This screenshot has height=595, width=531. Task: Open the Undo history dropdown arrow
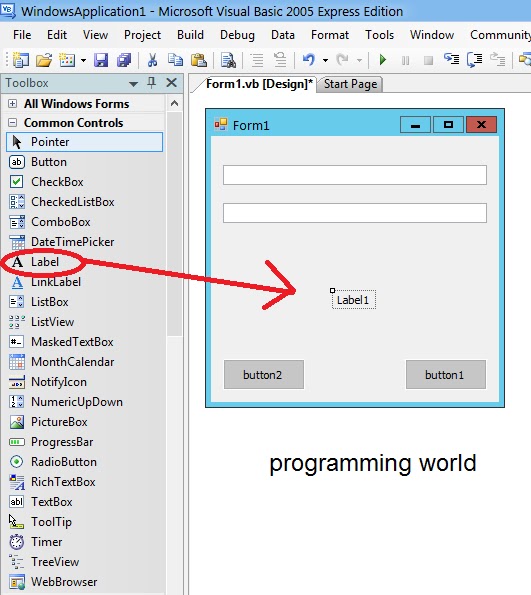point(325,60)
